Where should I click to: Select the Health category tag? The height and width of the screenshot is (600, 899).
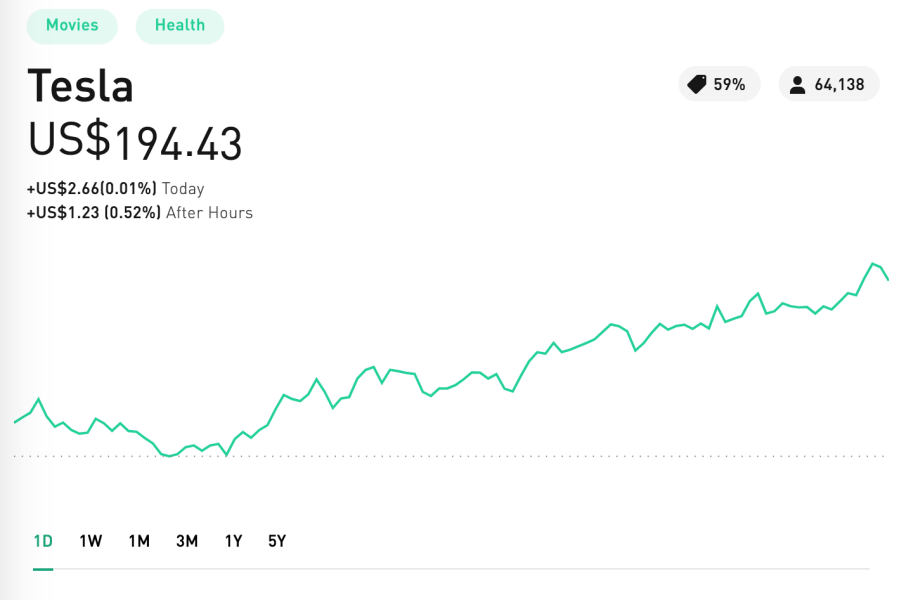pos(180,25)
